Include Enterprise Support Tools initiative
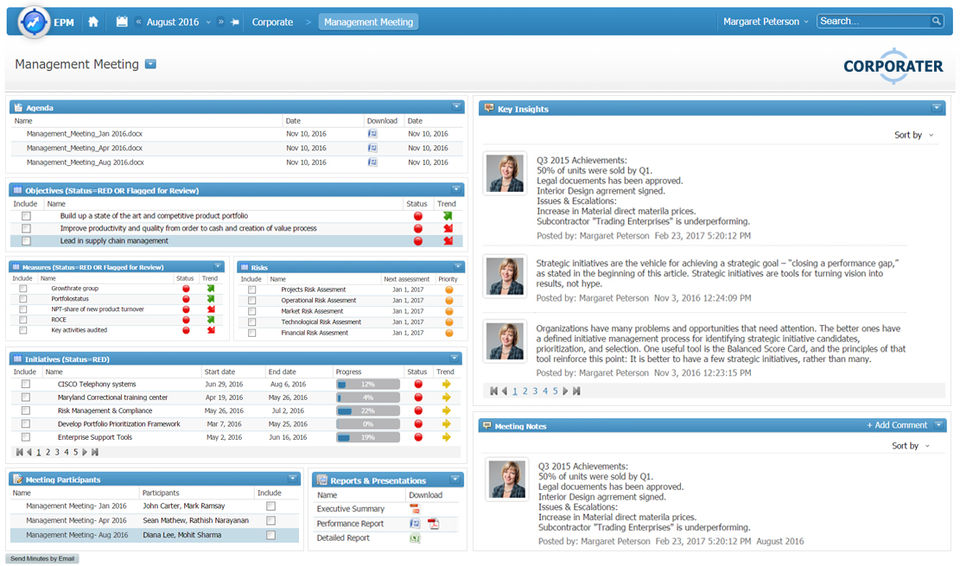Image resolution: width=960 pixels, height=566 pixels. click(x=25, y=437)
